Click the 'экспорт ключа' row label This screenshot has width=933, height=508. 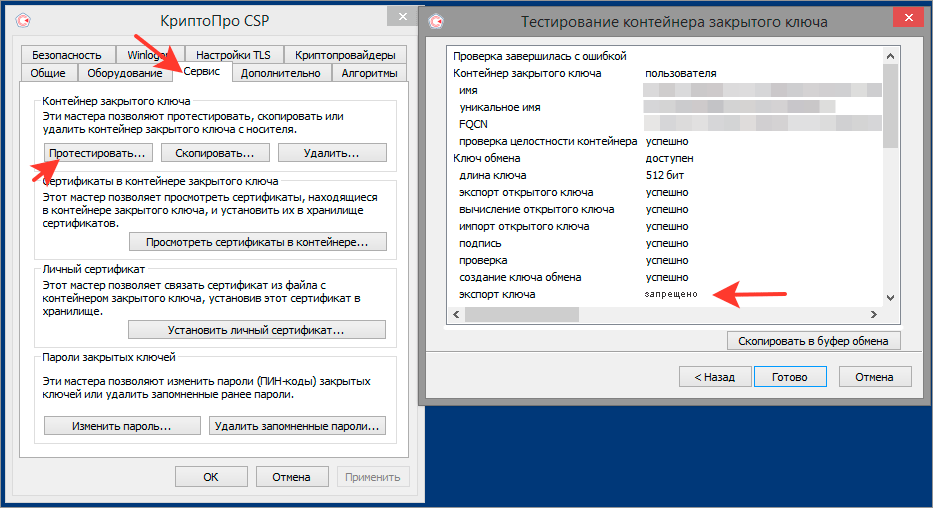(497, 294)
